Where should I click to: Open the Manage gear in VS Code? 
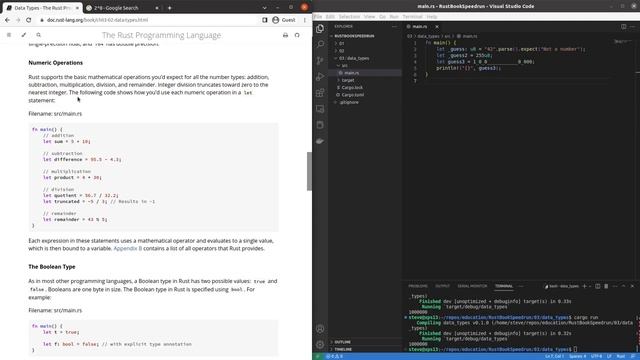point(320,344)
